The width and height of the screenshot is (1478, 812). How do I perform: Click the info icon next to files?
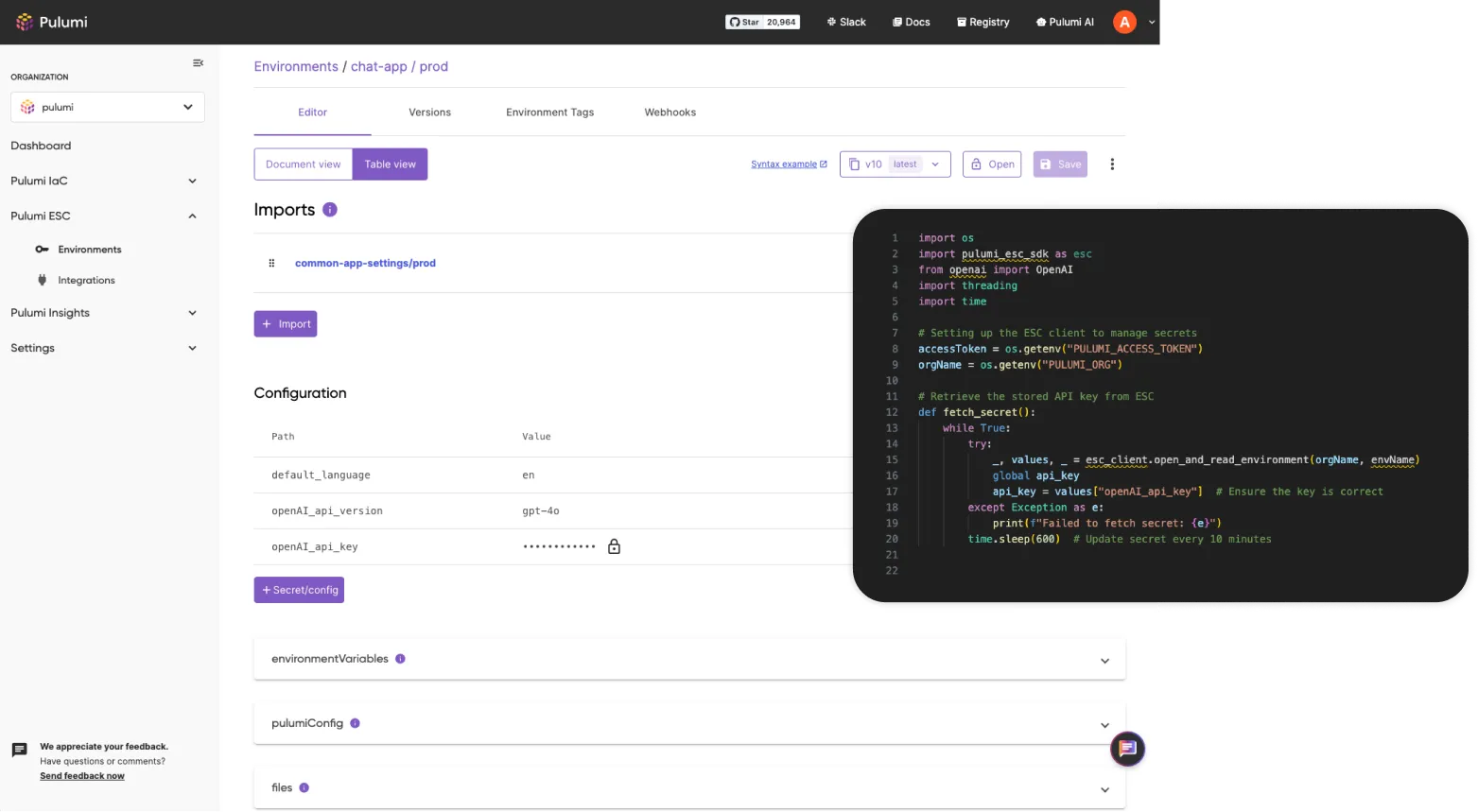[x=304, y=787]
